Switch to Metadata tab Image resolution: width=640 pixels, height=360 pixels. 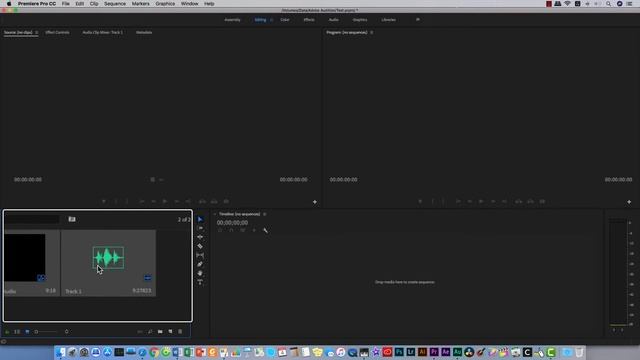point(144,32)
